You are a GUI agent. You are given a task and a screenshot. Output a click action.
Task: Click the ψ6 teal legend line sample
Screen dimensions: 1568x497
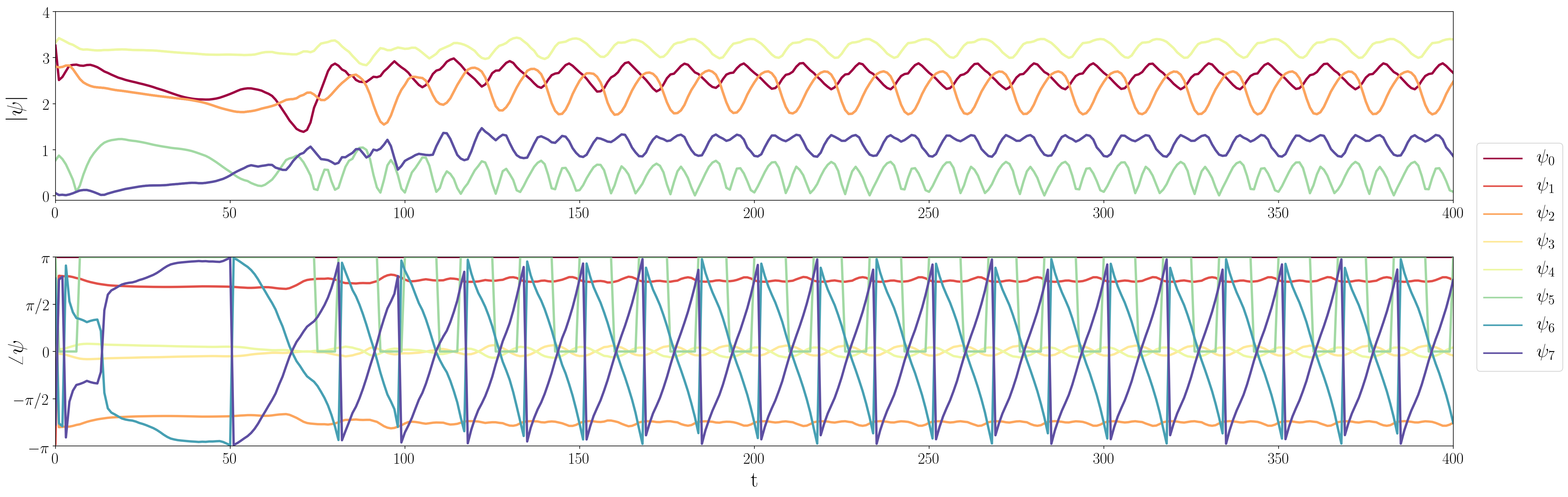click(1502, 325)
